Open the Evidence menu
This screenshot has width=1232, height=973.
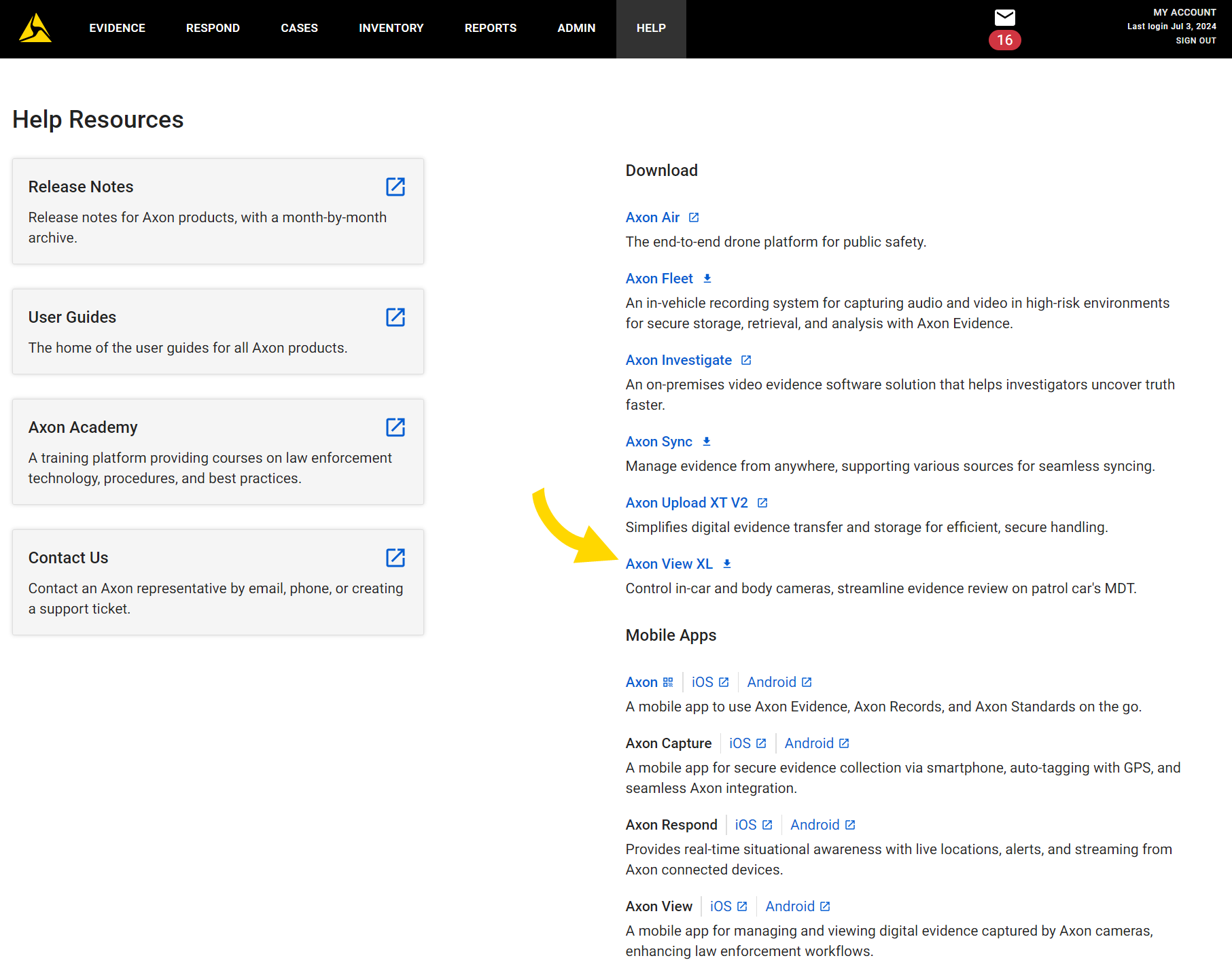[117, 29]
